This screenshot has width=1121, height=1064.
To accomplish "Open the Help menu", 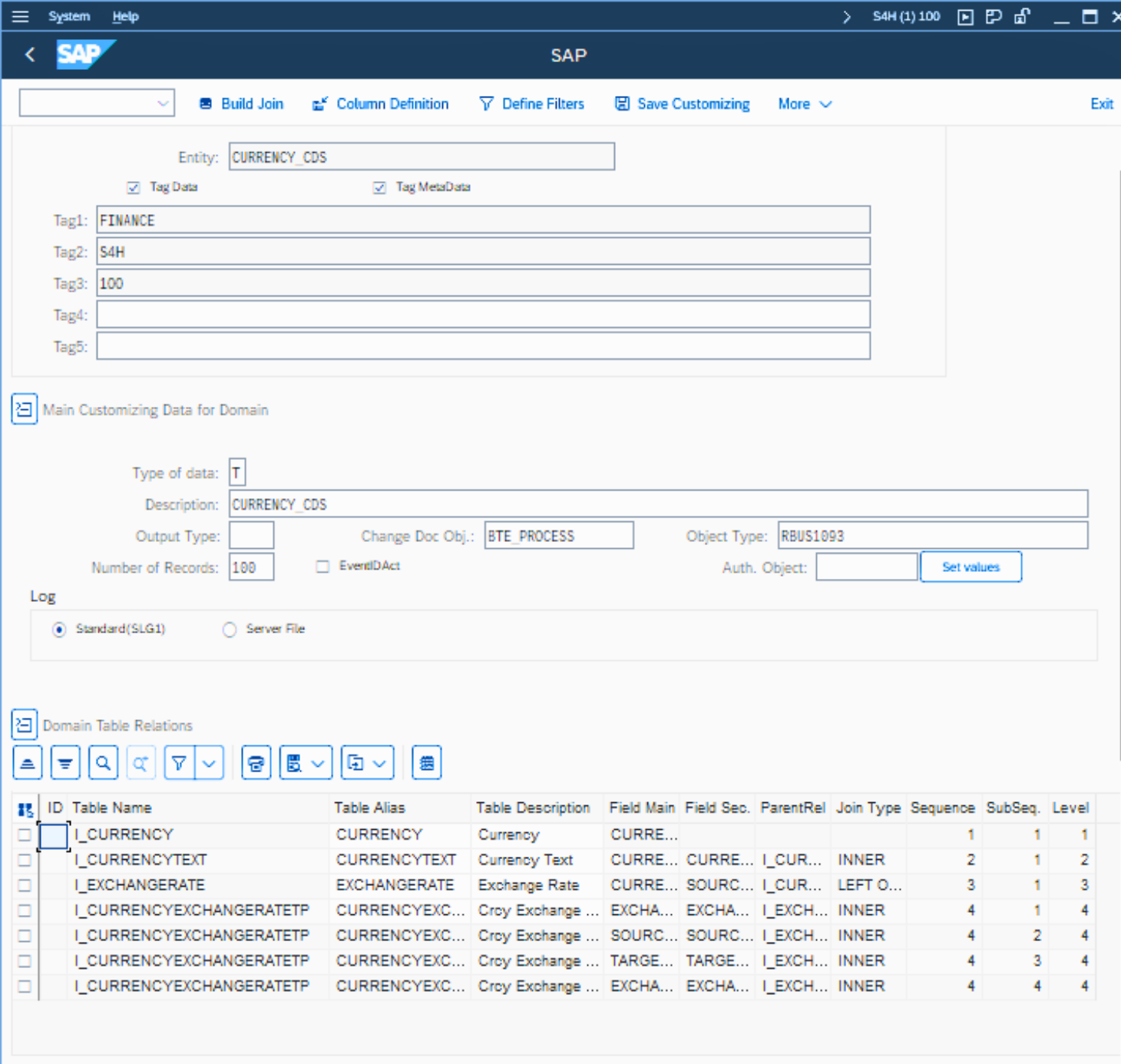I will pyautogui.click(x=125, y=16).
